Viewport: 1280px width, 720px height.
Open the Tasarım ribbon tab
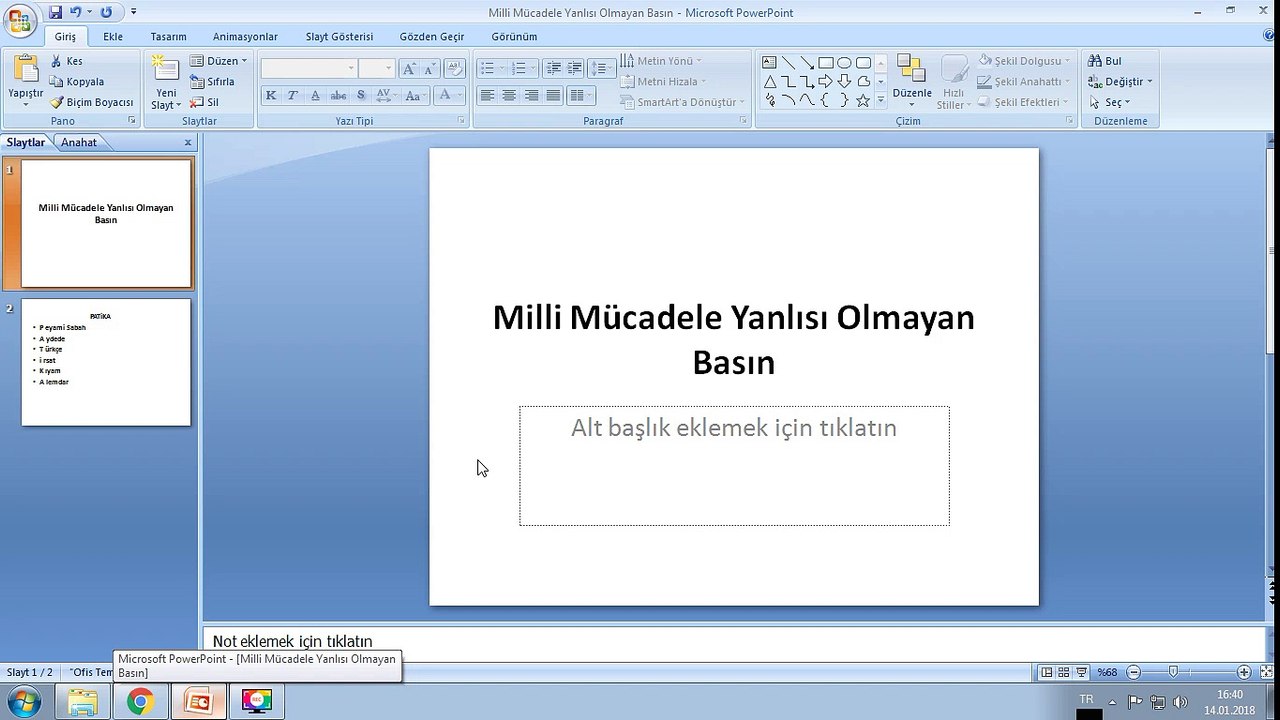click(168, 36)
